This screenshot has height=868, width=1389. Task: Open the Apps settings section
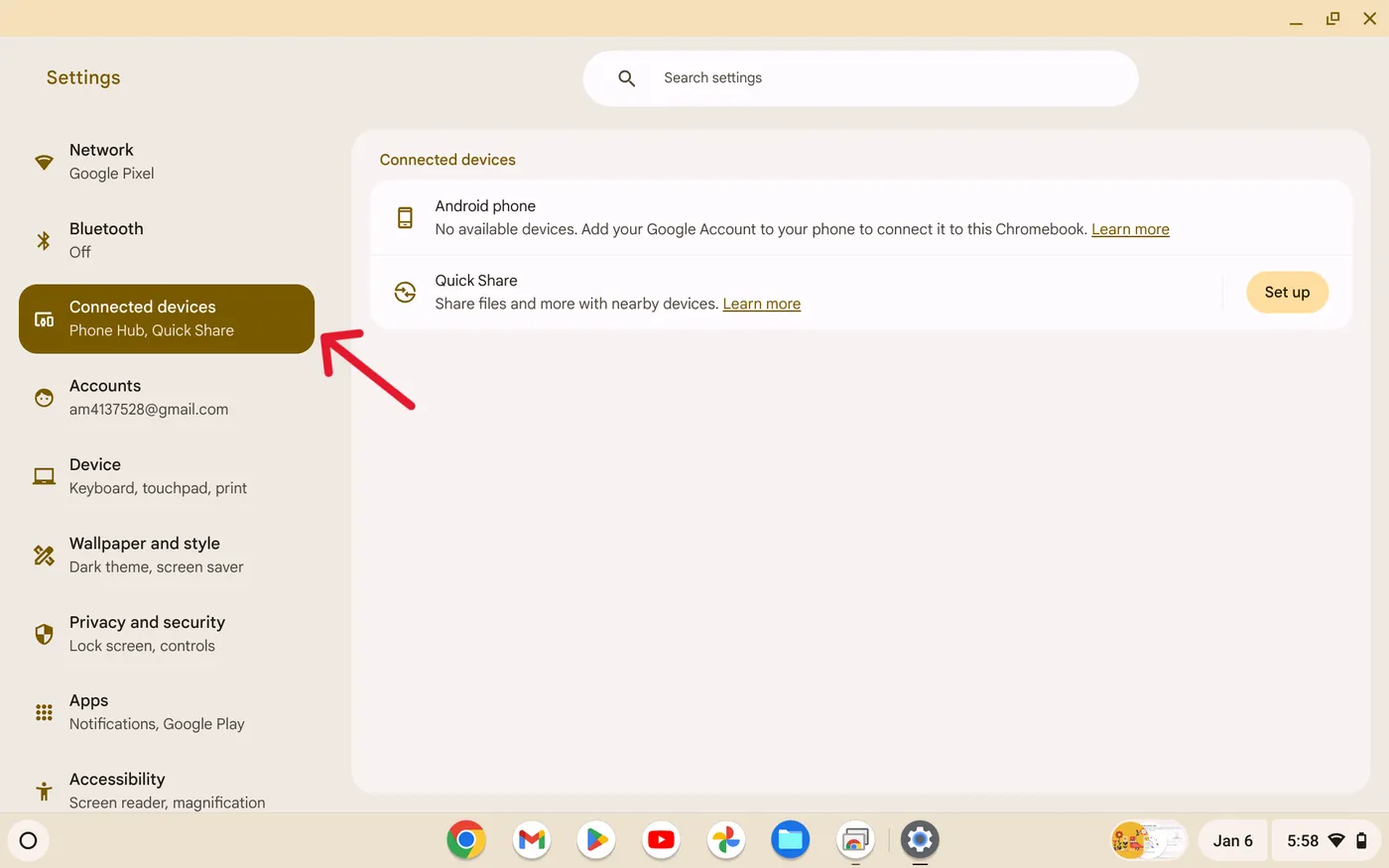click(167, 712)
